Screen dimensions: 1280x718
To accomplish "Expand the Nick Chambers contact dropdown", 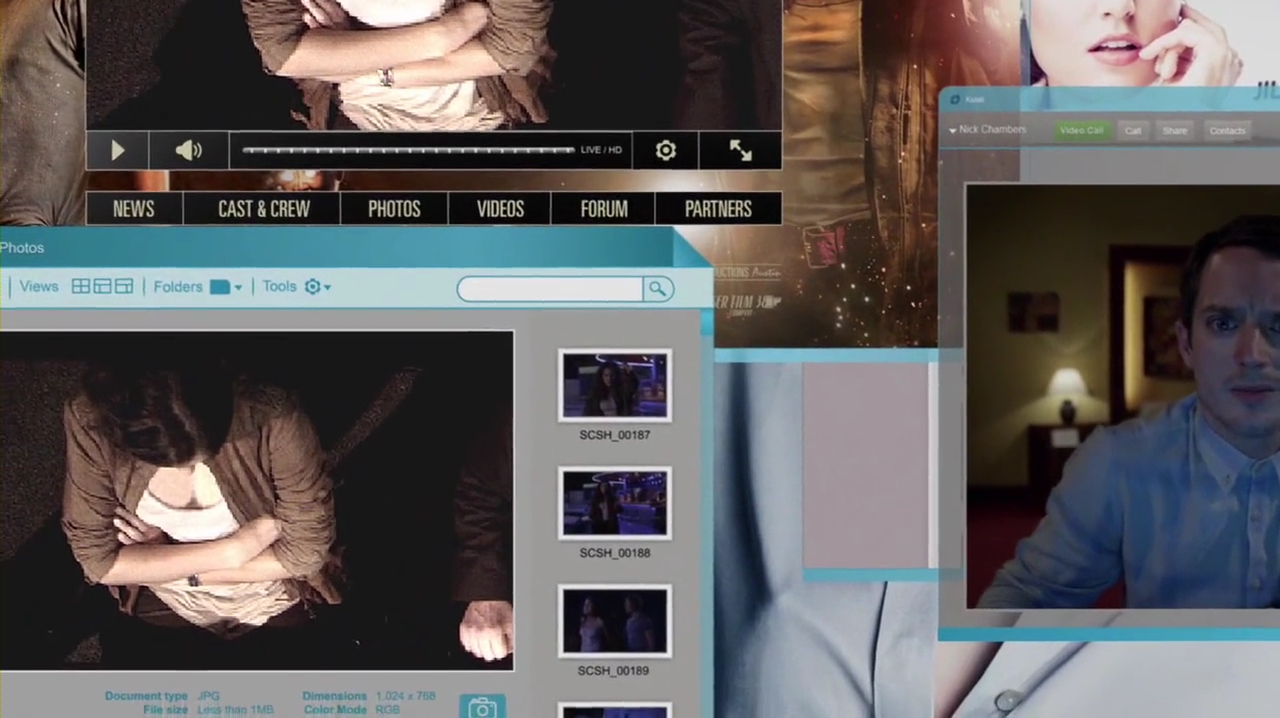I will pyautogui.click(x=953, y=130).
